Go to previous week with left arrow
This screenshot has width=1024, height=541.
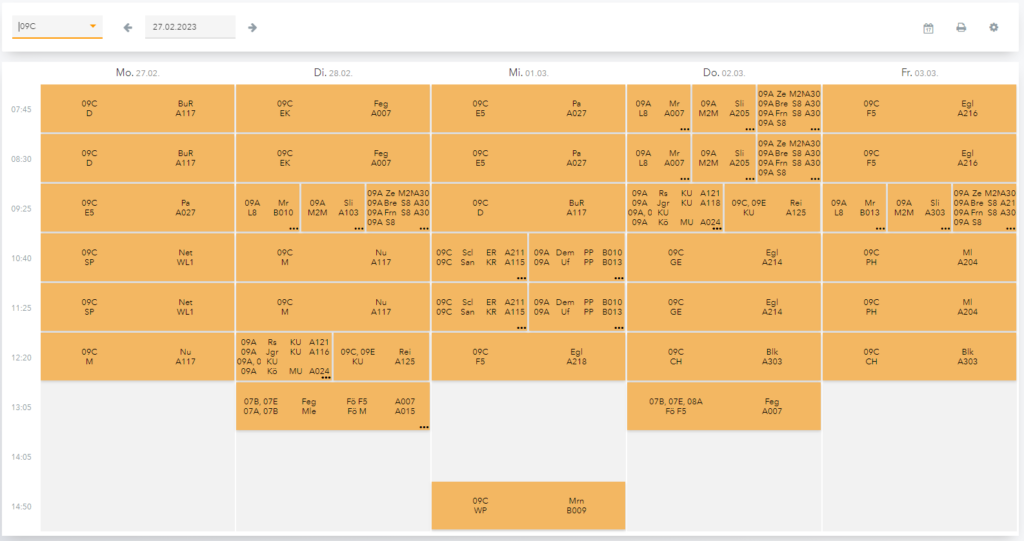(x=128, y=27)
